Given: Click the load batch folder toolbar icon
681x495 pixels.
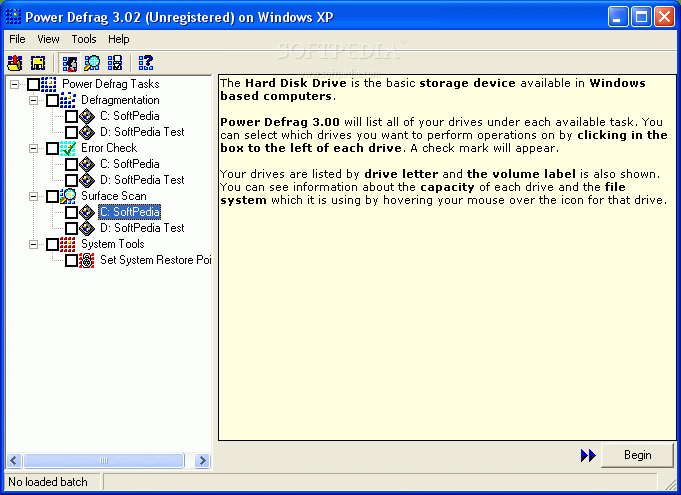Looking at the screenshot, I should 15,63.
